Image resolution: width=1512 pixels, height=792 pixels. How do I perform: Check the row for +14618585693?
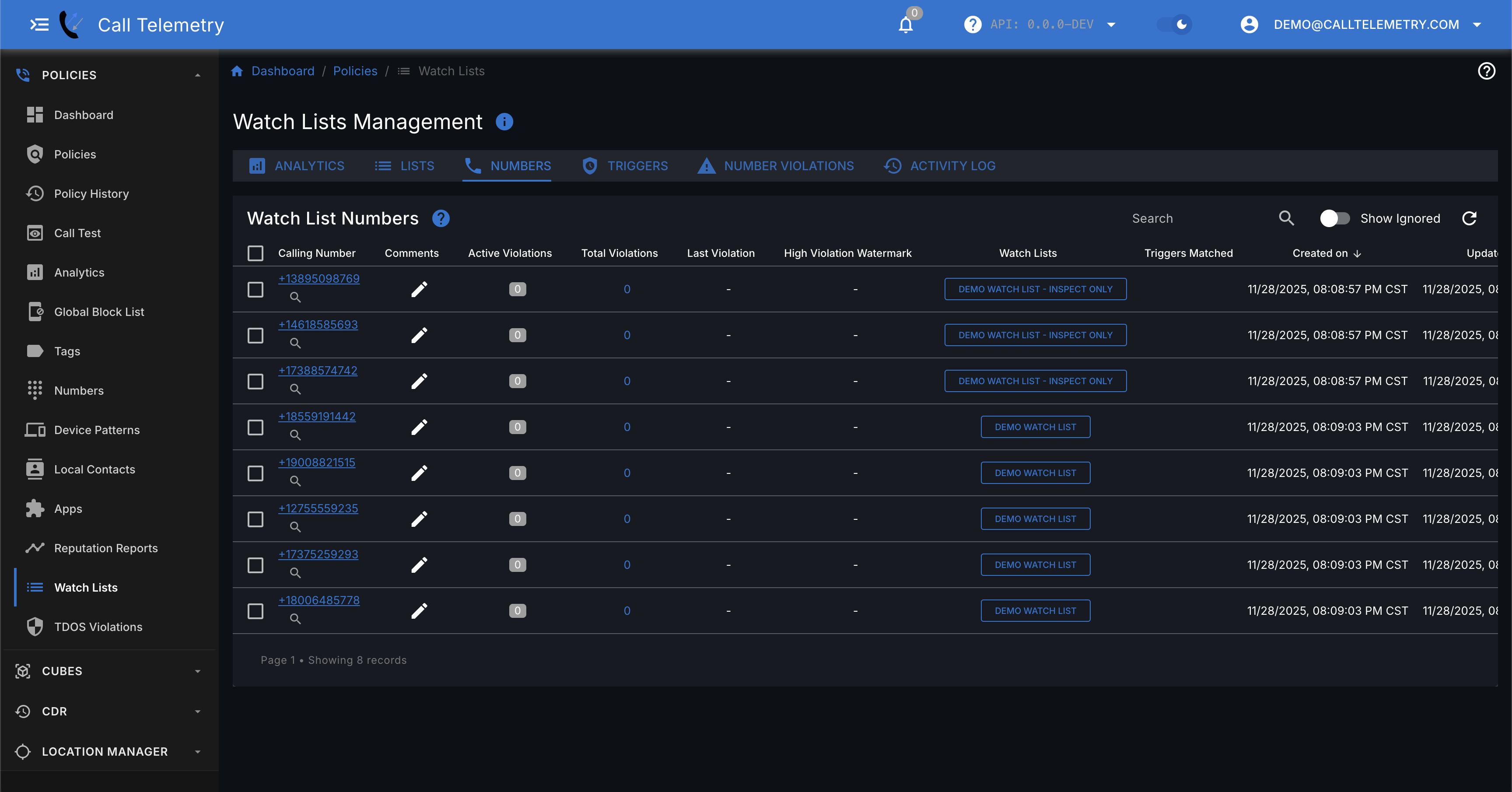[255, 335]
